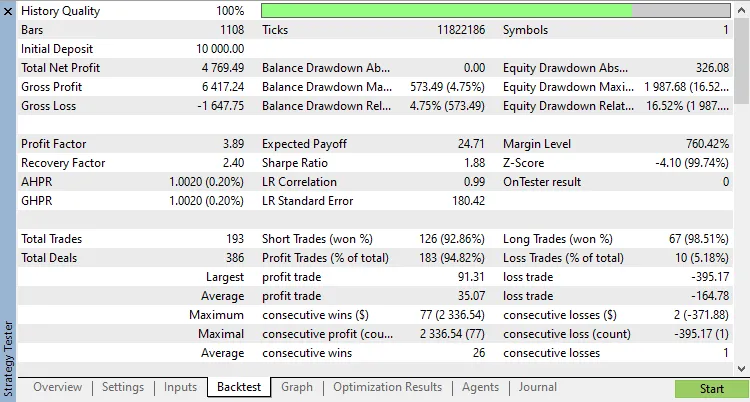Go to the Agents tab
750x402 pixels.
coord(480,387)
